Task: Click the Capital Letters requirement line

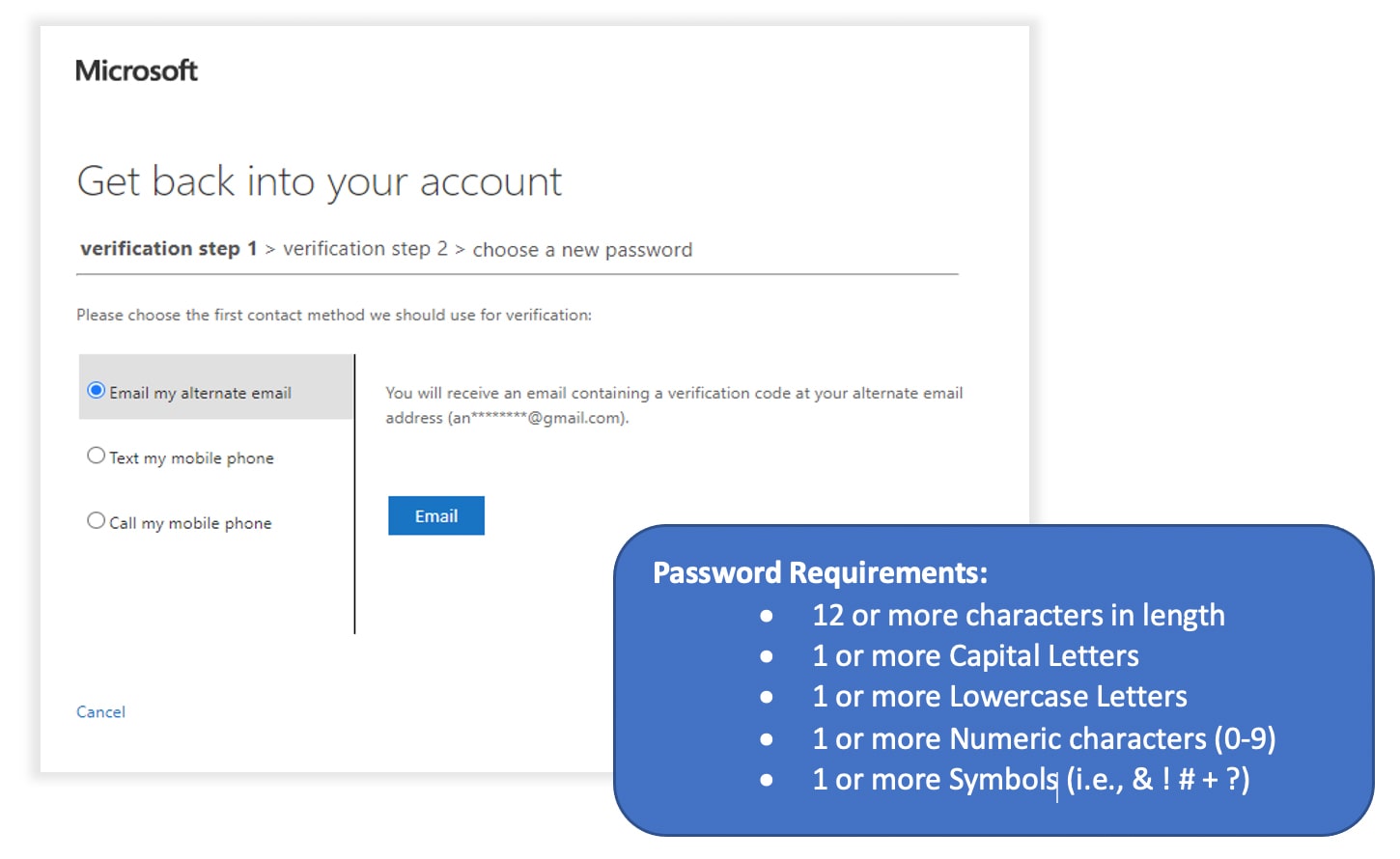Action: (975, 656)
